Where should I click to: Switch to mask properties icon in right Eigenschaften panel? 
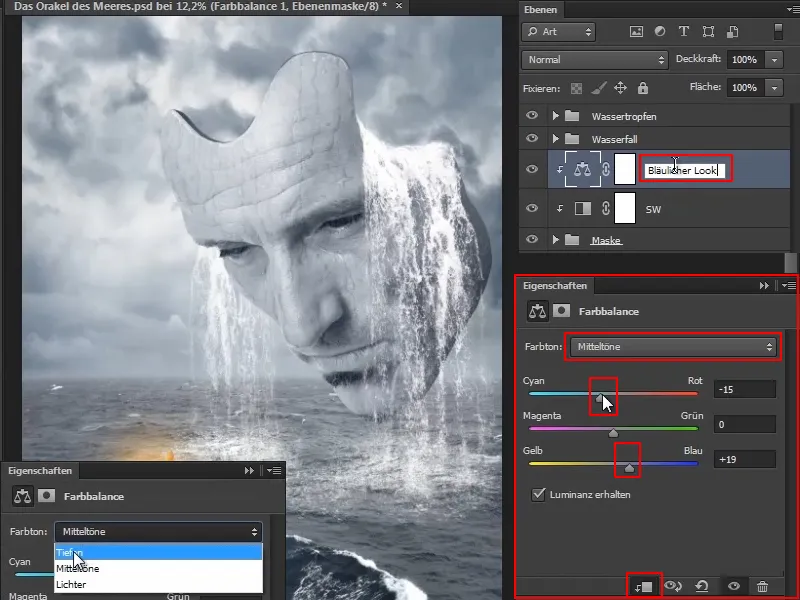(x=561, y=311)
